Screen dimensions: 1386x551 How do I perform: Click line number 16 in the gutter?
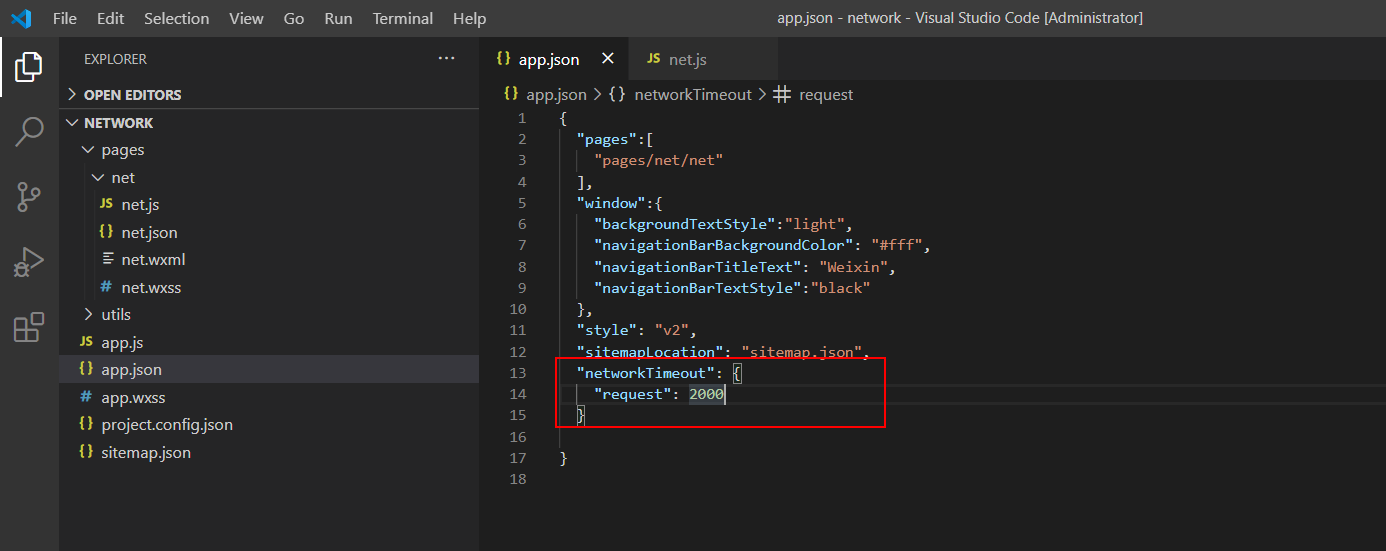click(x=517, y=437)
